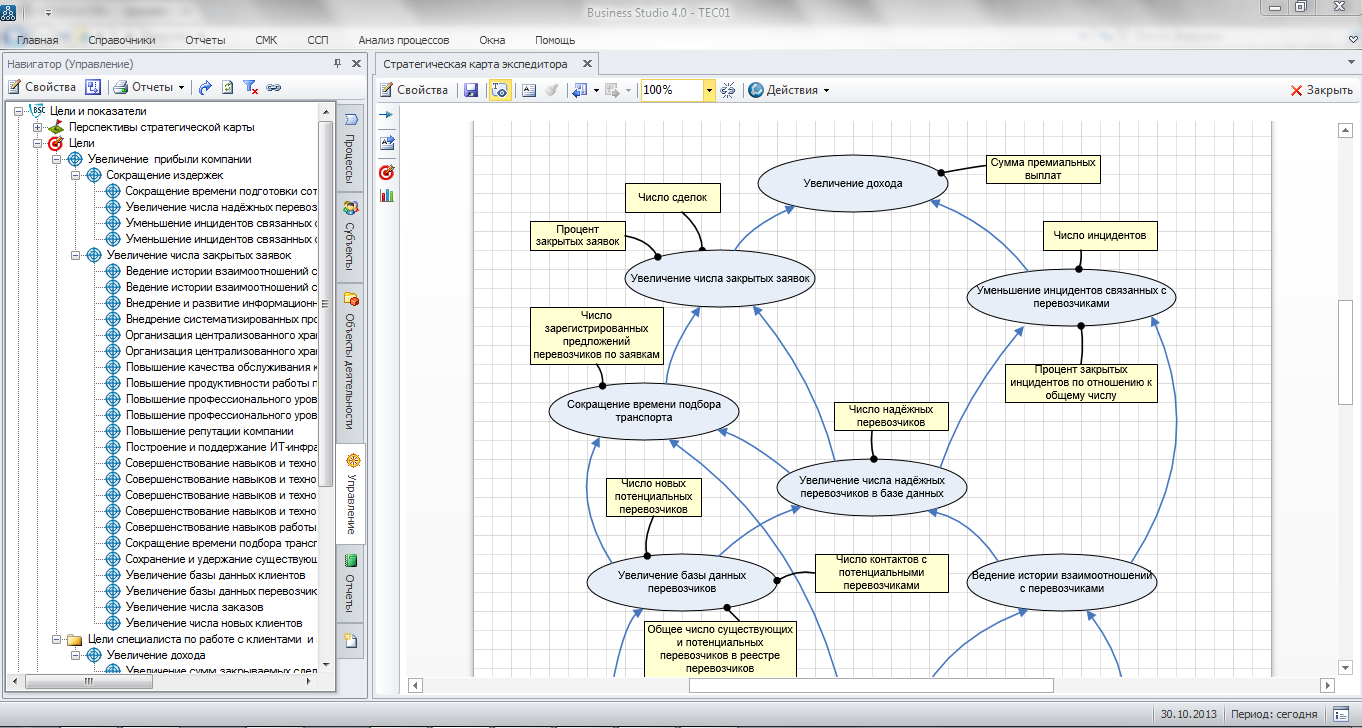Click the chain link icon in Navigator toolbar
This screenshot has width=1362, height=728.
[274, 87]
